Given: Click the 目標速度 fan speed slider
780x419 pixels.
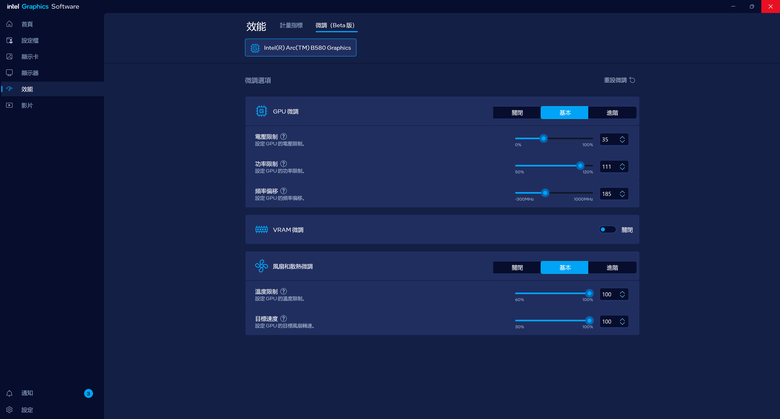Looking at the screenshot, I should coord(554,320).
